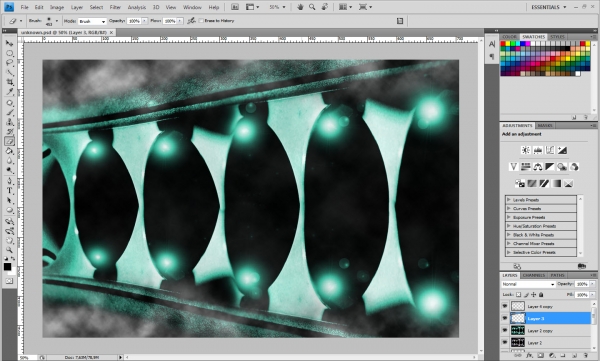This screenshot has height=361, width=600.
Task: Toggle lock transparent pixels
Action: (x=518, y=295)
